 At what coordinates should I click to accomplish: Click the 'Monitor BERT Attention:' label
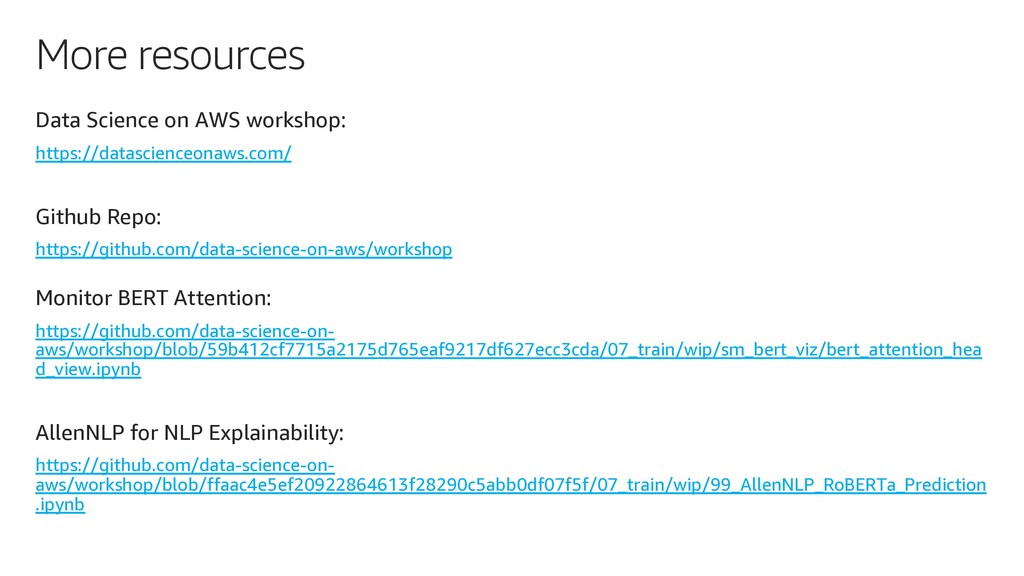(153, 298)
